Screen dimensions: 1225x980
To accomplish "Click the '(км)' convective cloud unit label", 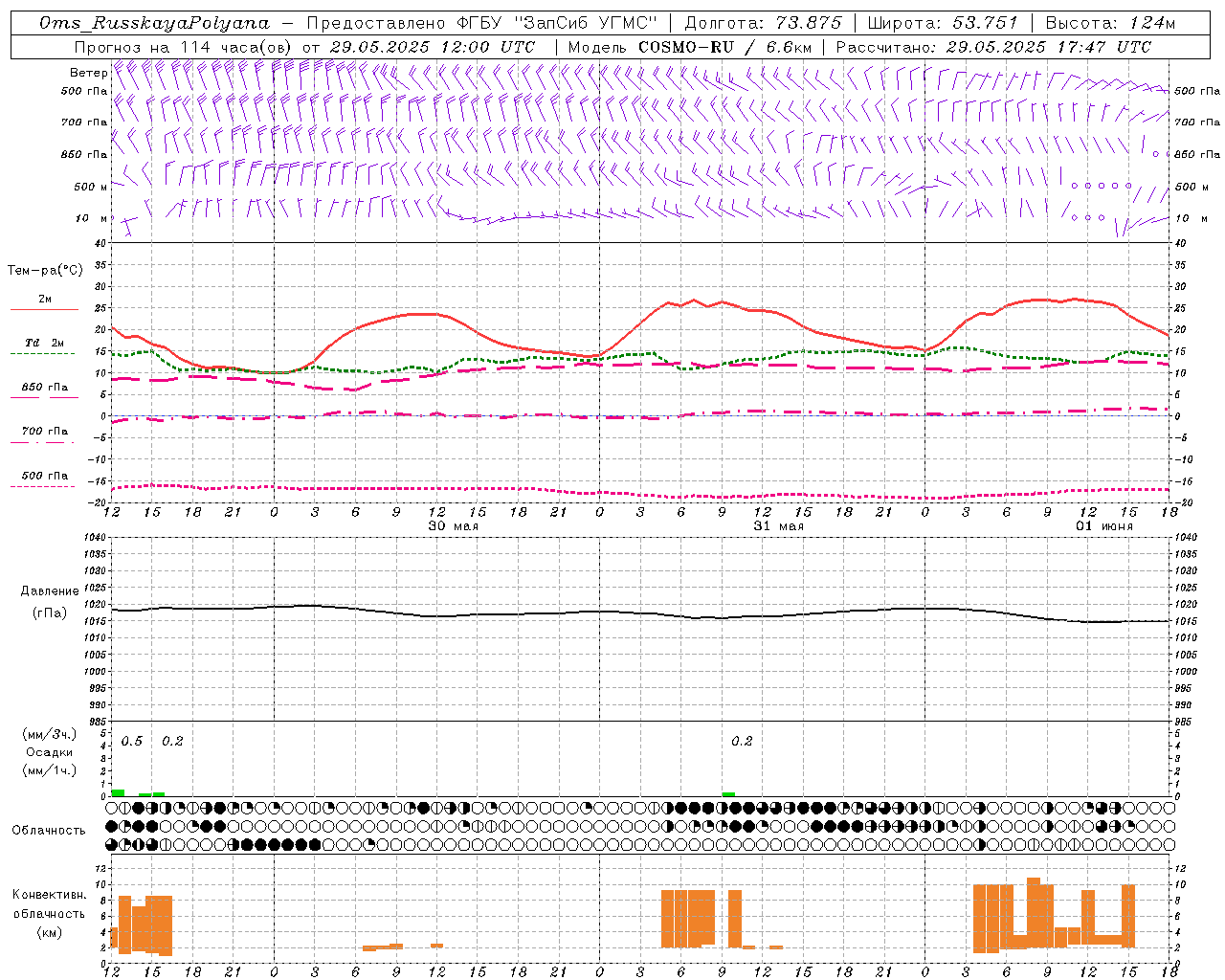I will click(49, 932).
